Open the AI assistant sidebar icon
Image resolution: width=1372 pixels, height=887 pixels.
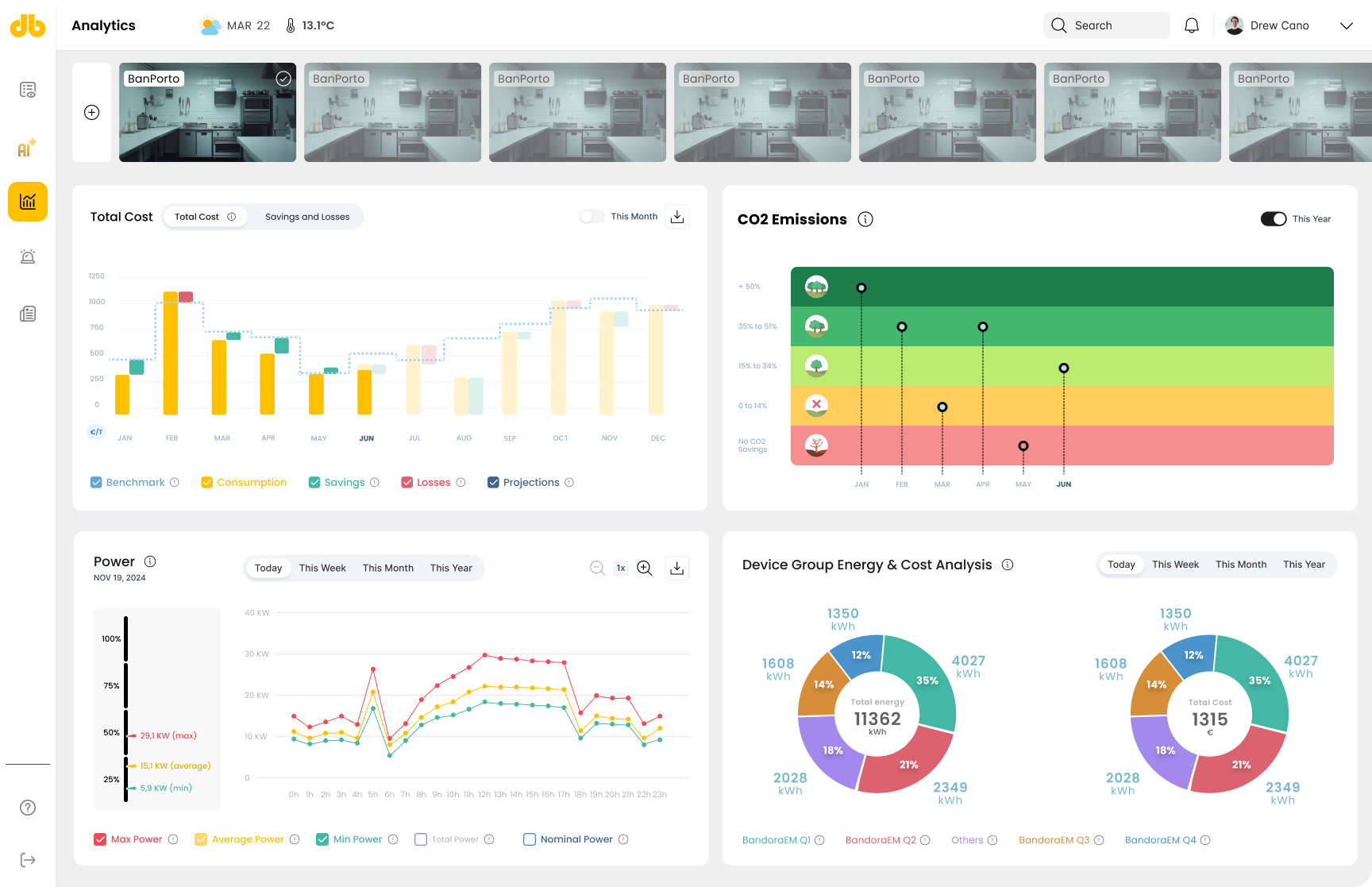[x=27, y=148]
